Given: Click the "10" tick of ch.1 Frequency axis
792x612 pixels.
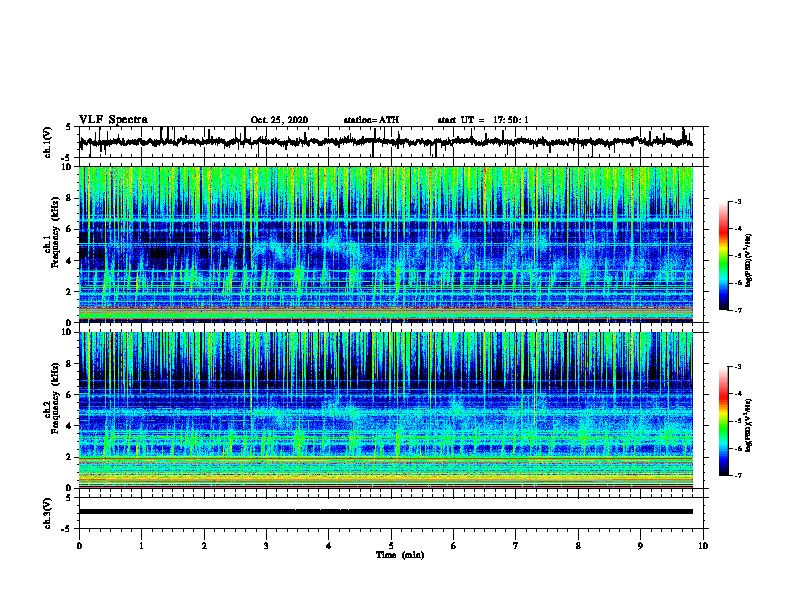Looking at the screenshot, I should tap(68, 167).
